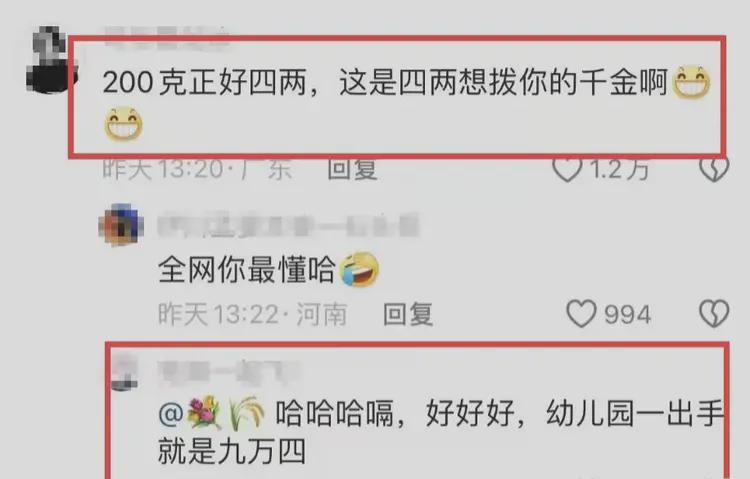750x479 pixels.
Task: Open the first commenter's pixelated avatar
Action: point(50,60)
